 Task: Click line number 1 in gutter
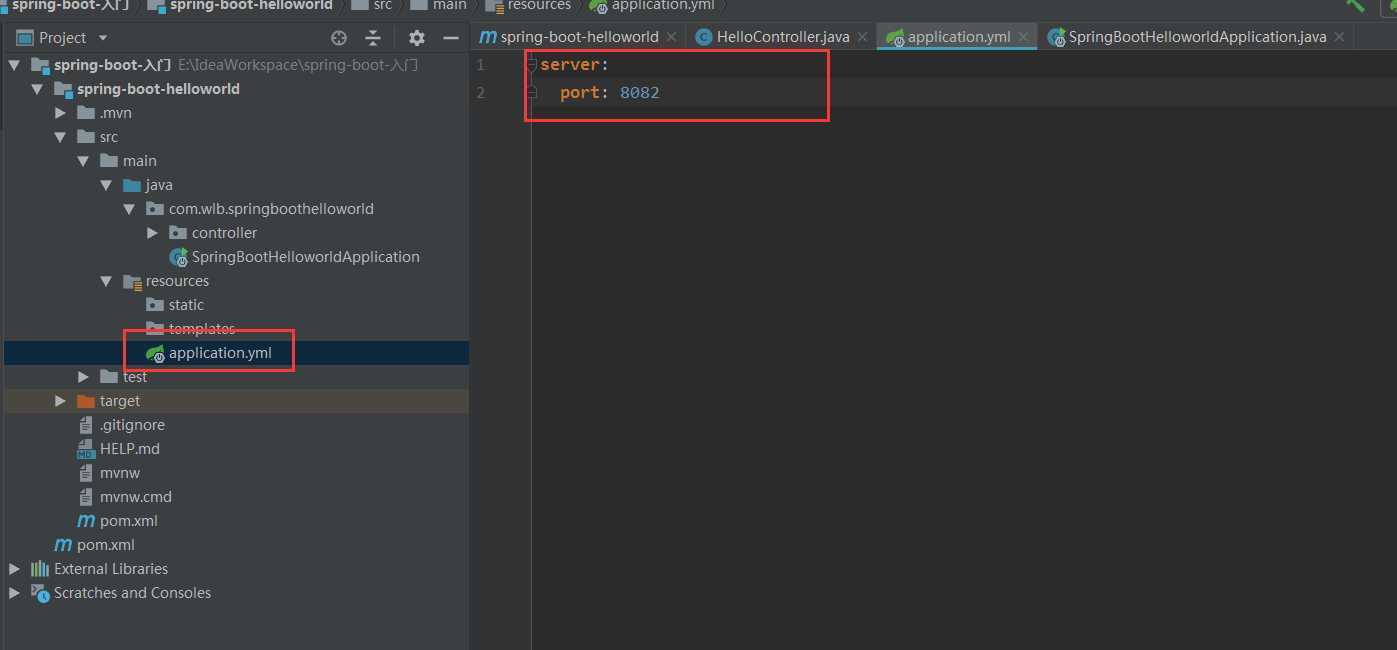tap(481, 65)
